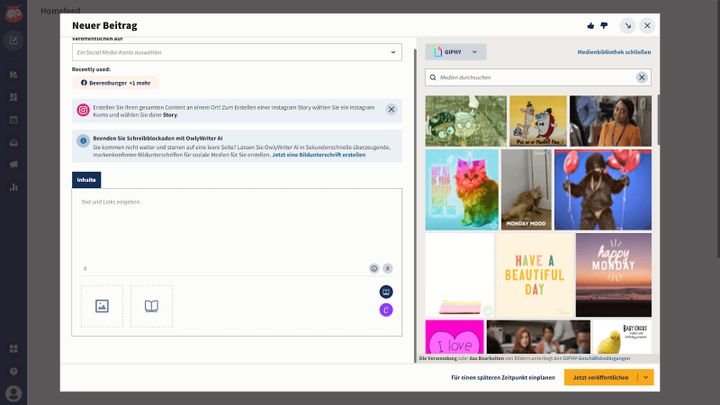Viewport: 720px width, 405px height.
Task: Open the GIPHY-Geschäftsbedingungen link
Action: pyautogui.click(x=596, y=358)
